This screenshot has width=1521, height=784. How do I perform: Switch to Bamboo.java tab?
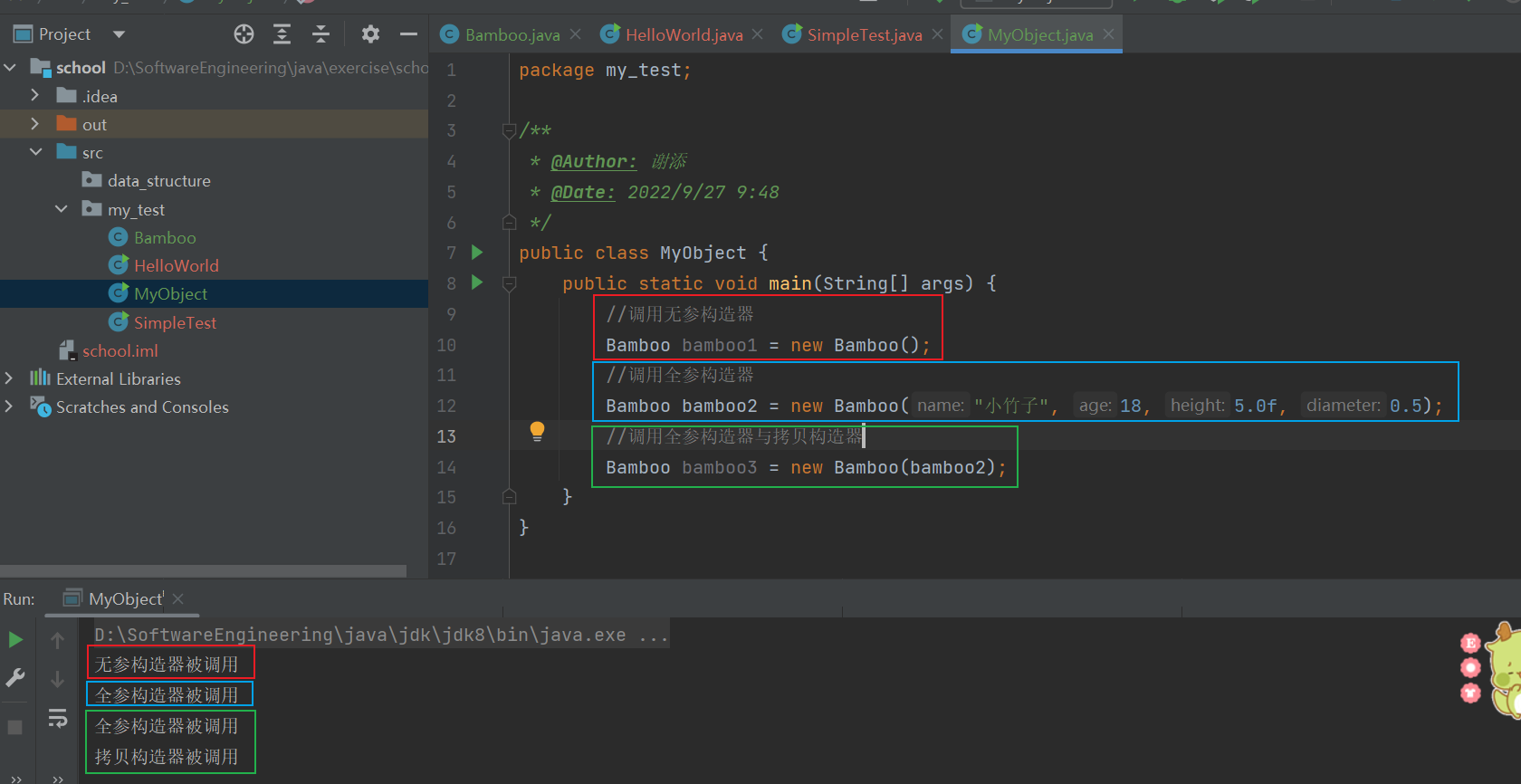pyautogui.click(x=512, y=34)
